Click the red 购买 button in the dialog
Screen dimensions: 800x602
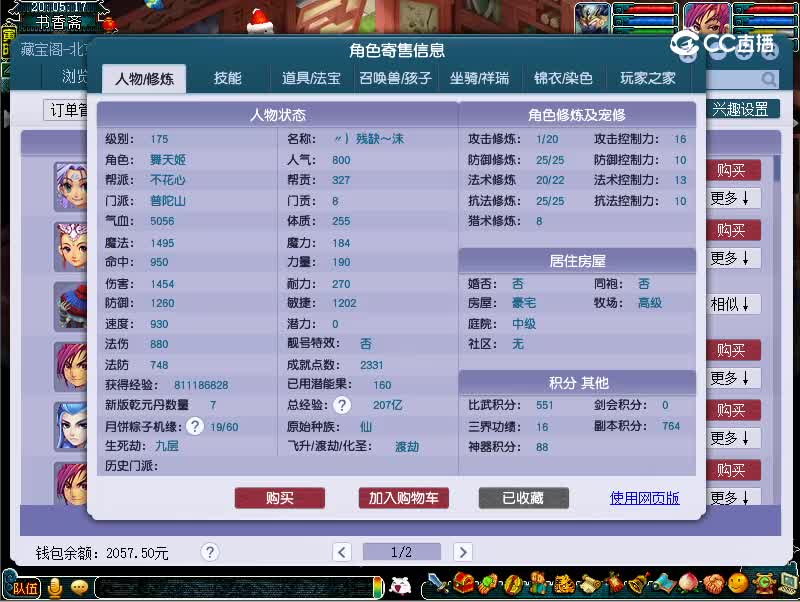(280, 498)
